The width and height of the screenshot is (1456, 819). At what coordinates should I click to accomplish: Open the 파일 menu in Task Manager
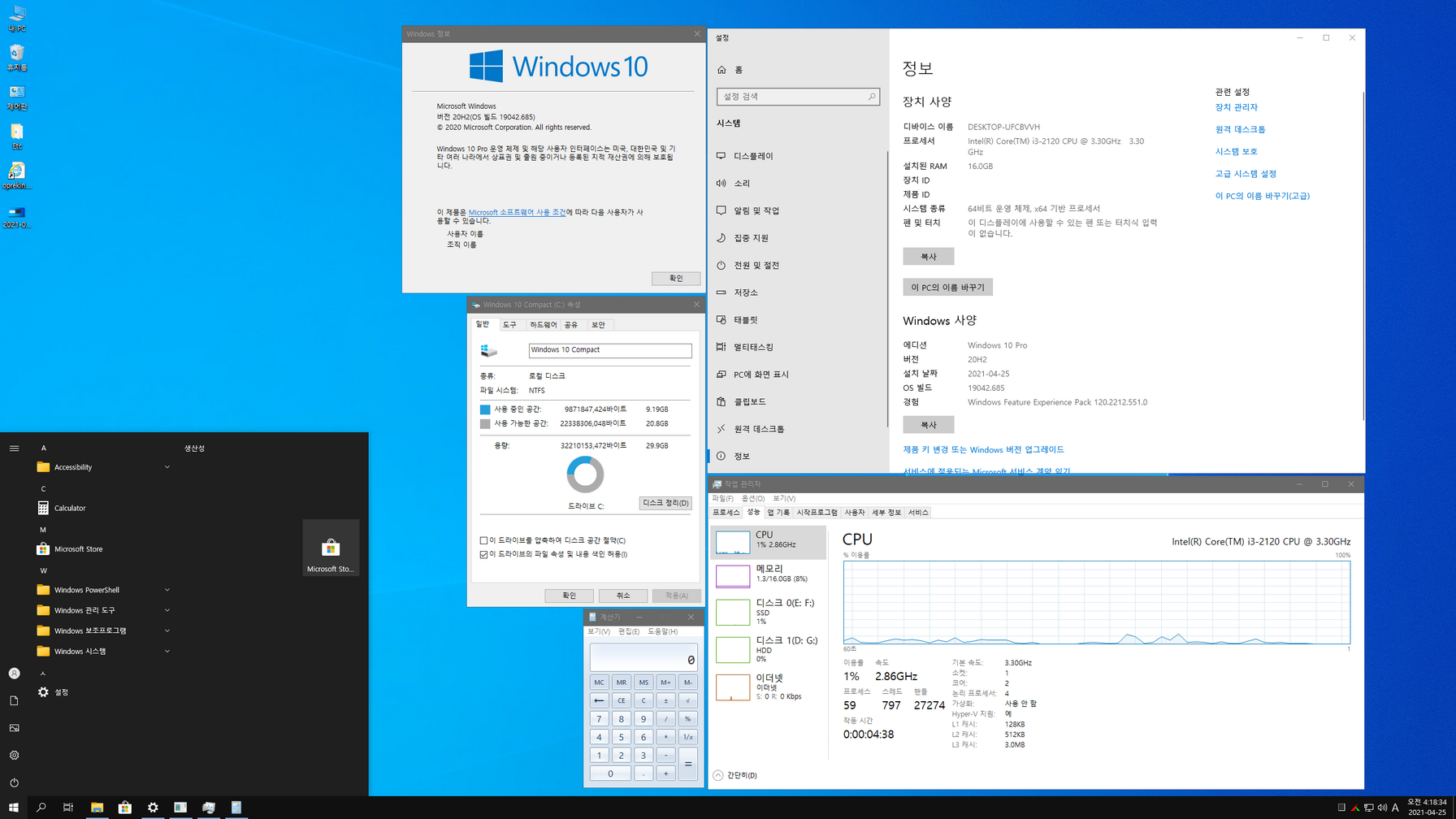coord(722,498)
